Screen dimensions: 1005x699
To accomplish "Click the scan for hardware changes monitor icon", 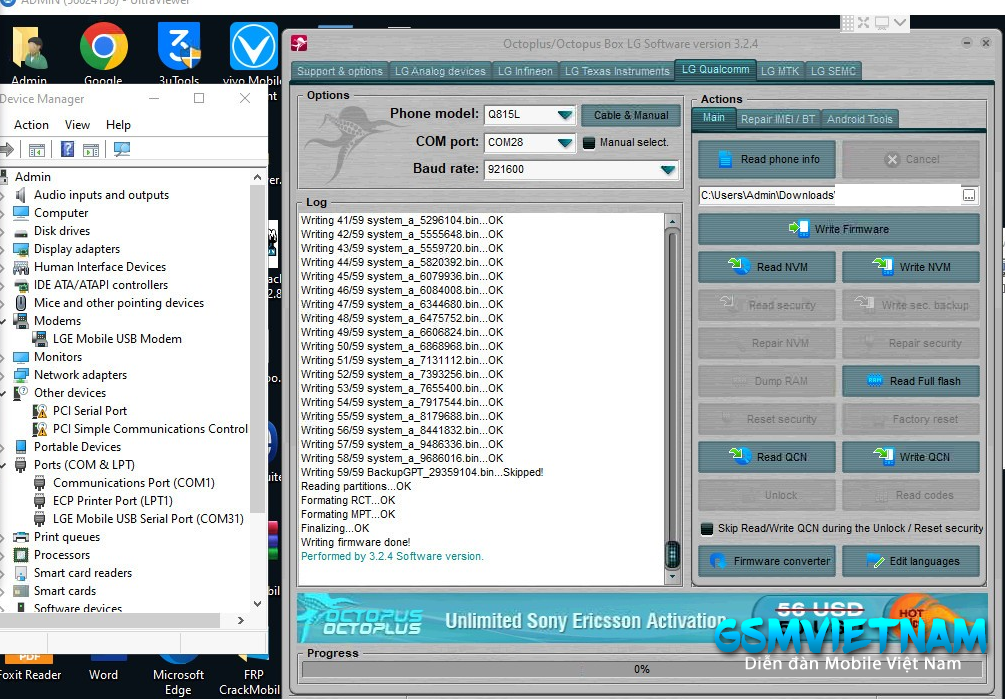I will 121,149.
